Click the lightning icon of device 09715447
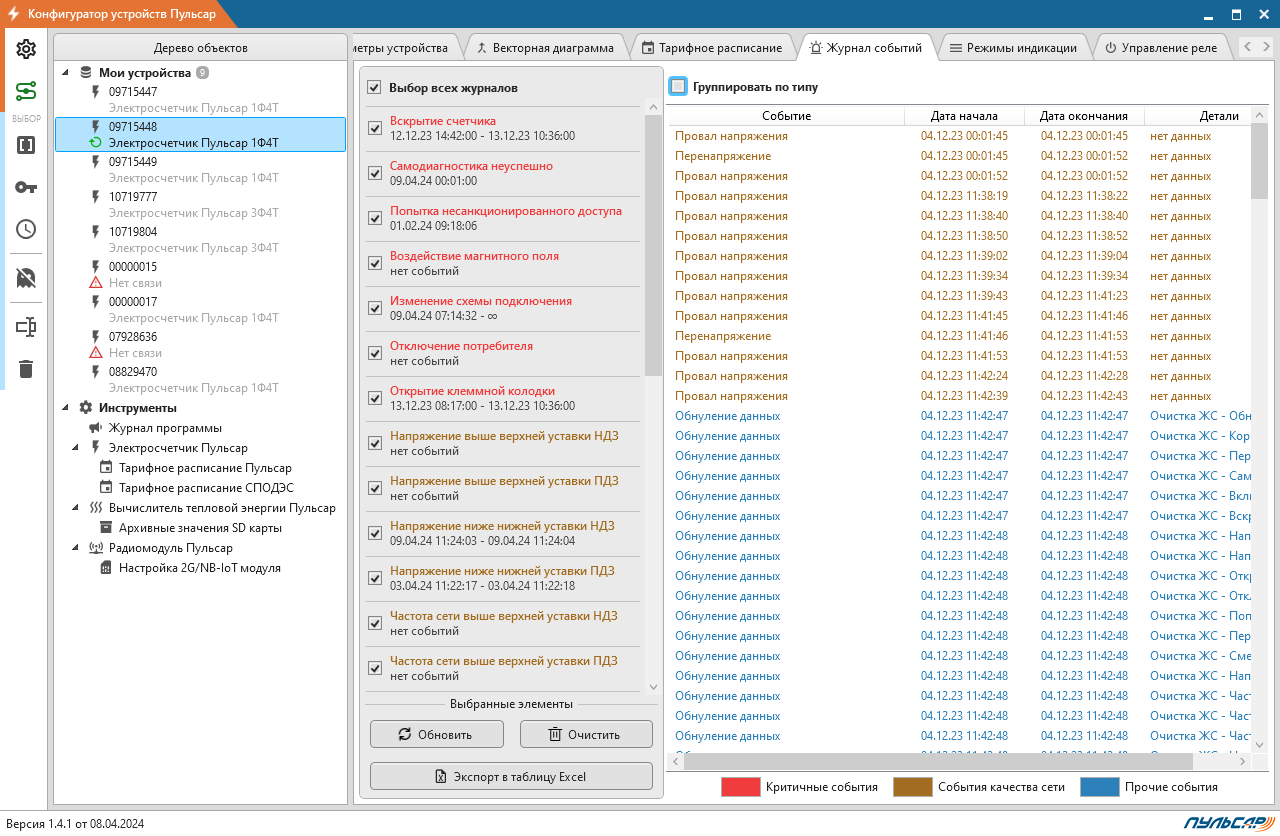This screenshot has height=836, width=1280. [x=96, y=92]
